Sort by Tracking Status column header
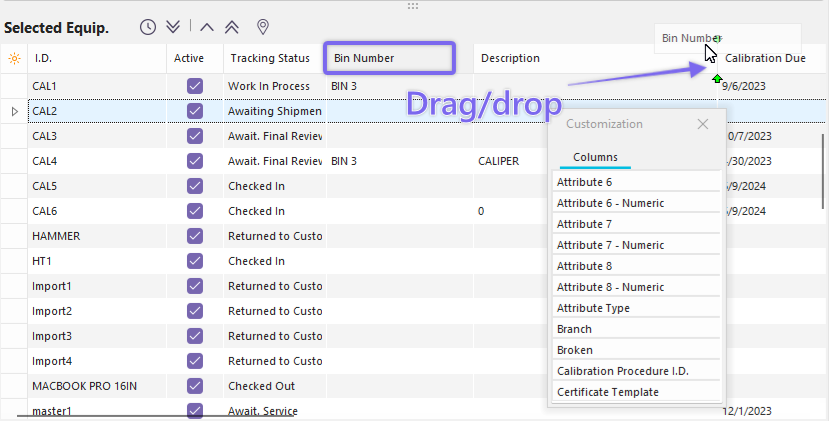 pos(272,58)
